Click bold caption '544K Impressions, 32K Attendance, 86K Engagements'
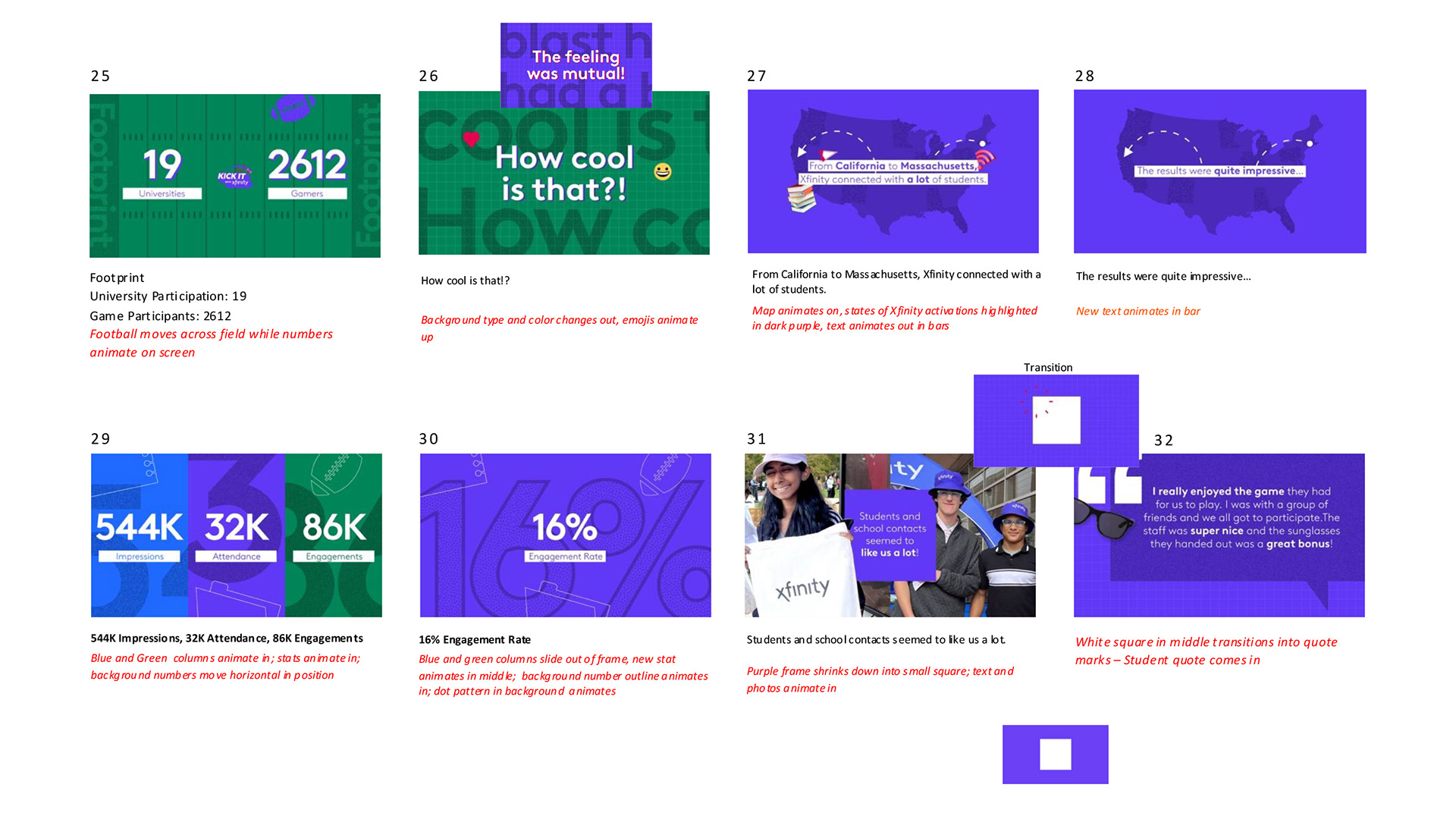 click(227, 639)
